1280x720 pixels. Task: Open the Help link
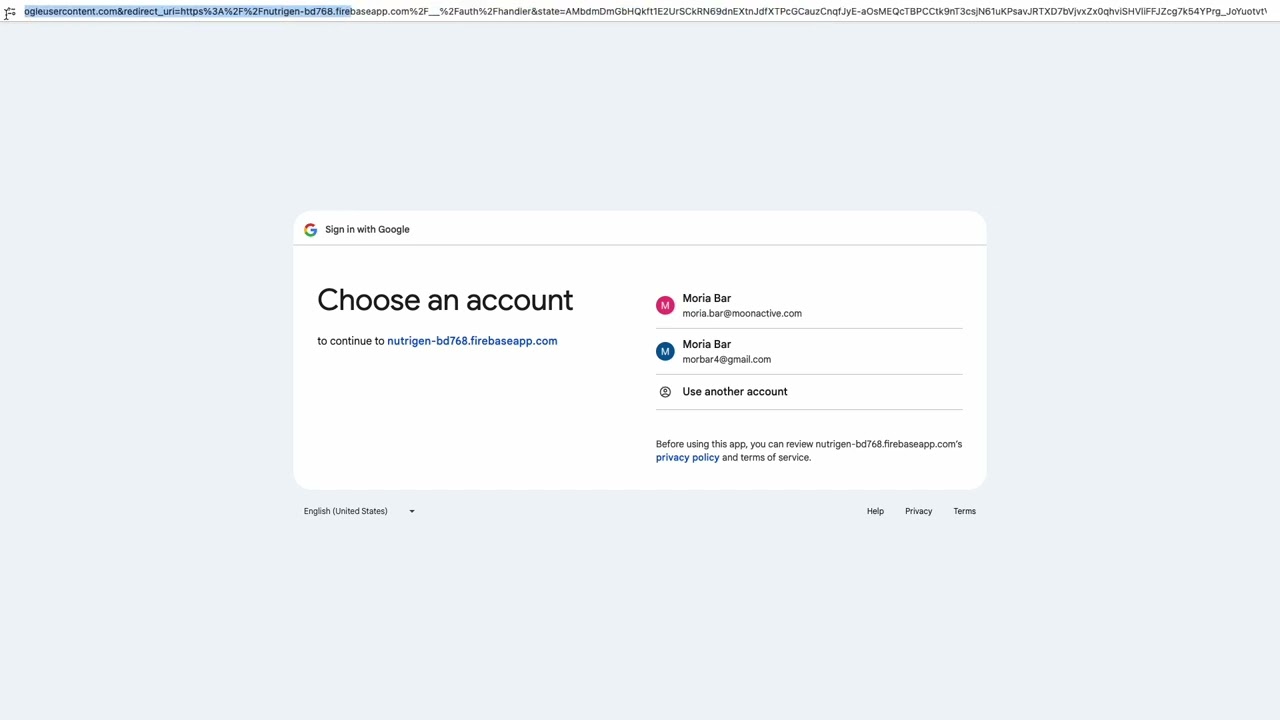pos(875,511)
